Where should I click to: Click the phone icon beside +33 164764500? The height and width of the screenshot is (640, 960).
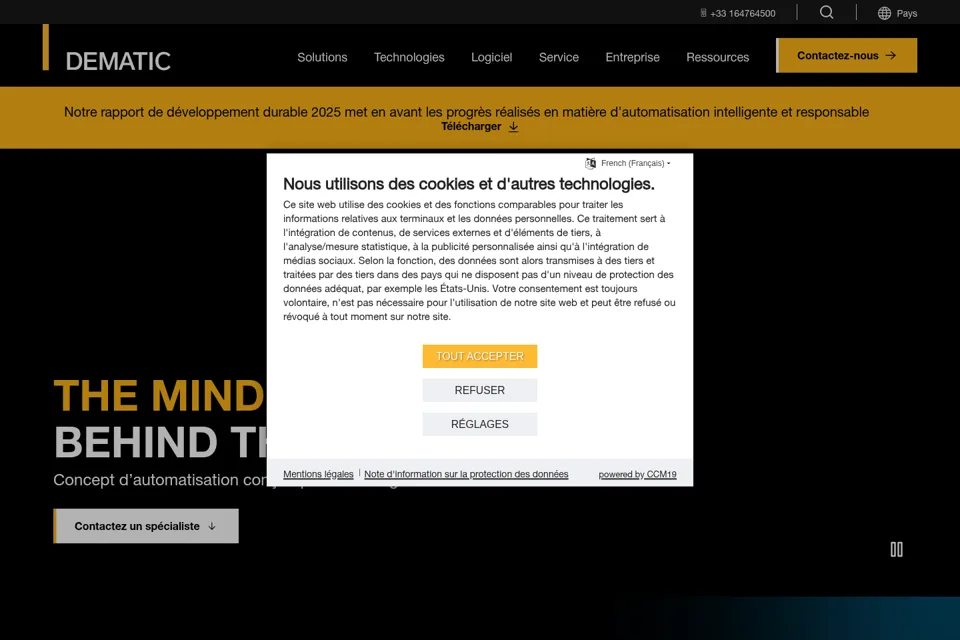coord(703,13)
